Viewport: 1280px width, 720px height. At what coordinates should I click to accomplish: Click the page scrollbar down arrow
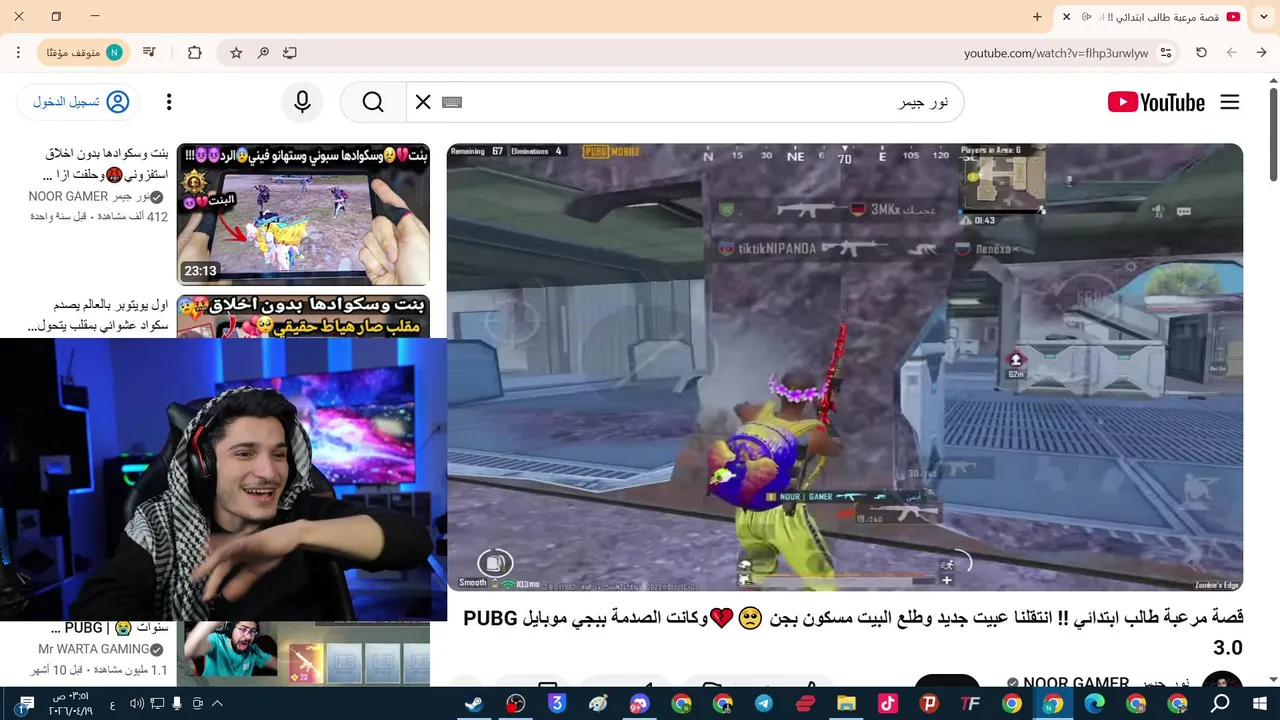1273,680
